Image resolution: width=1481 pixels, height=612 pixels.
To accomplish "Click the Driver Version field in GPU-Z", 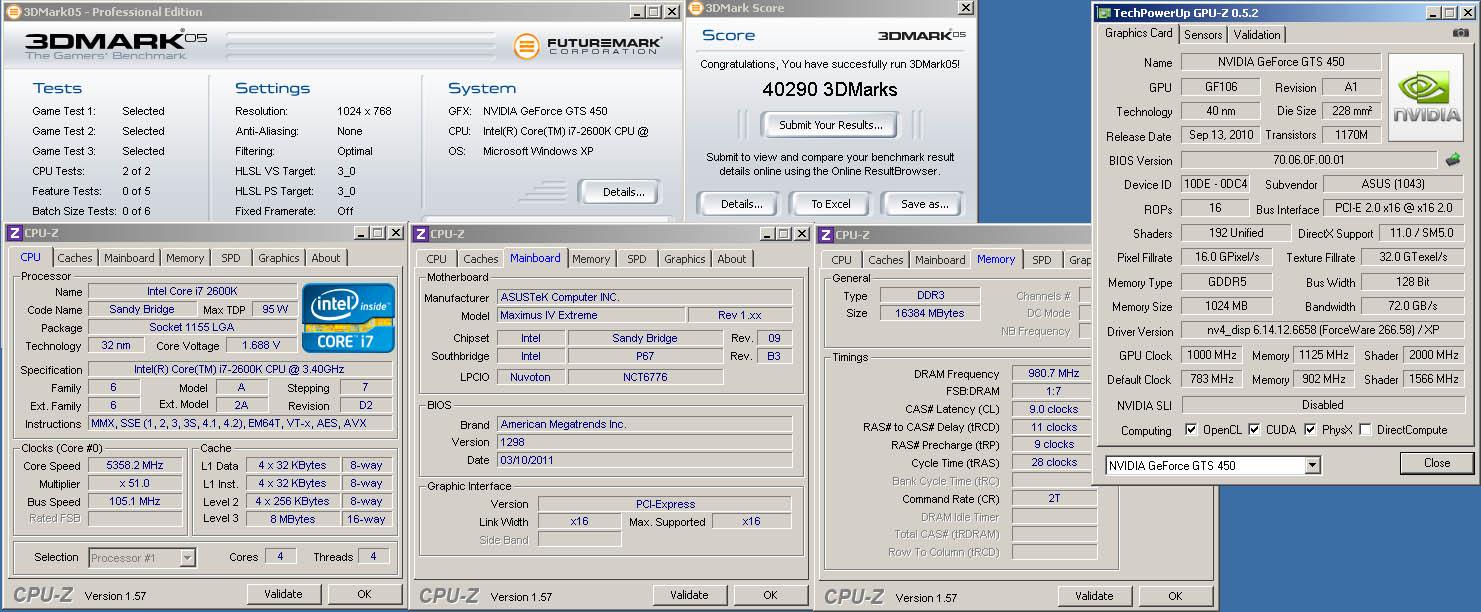I will [1322, 331].
